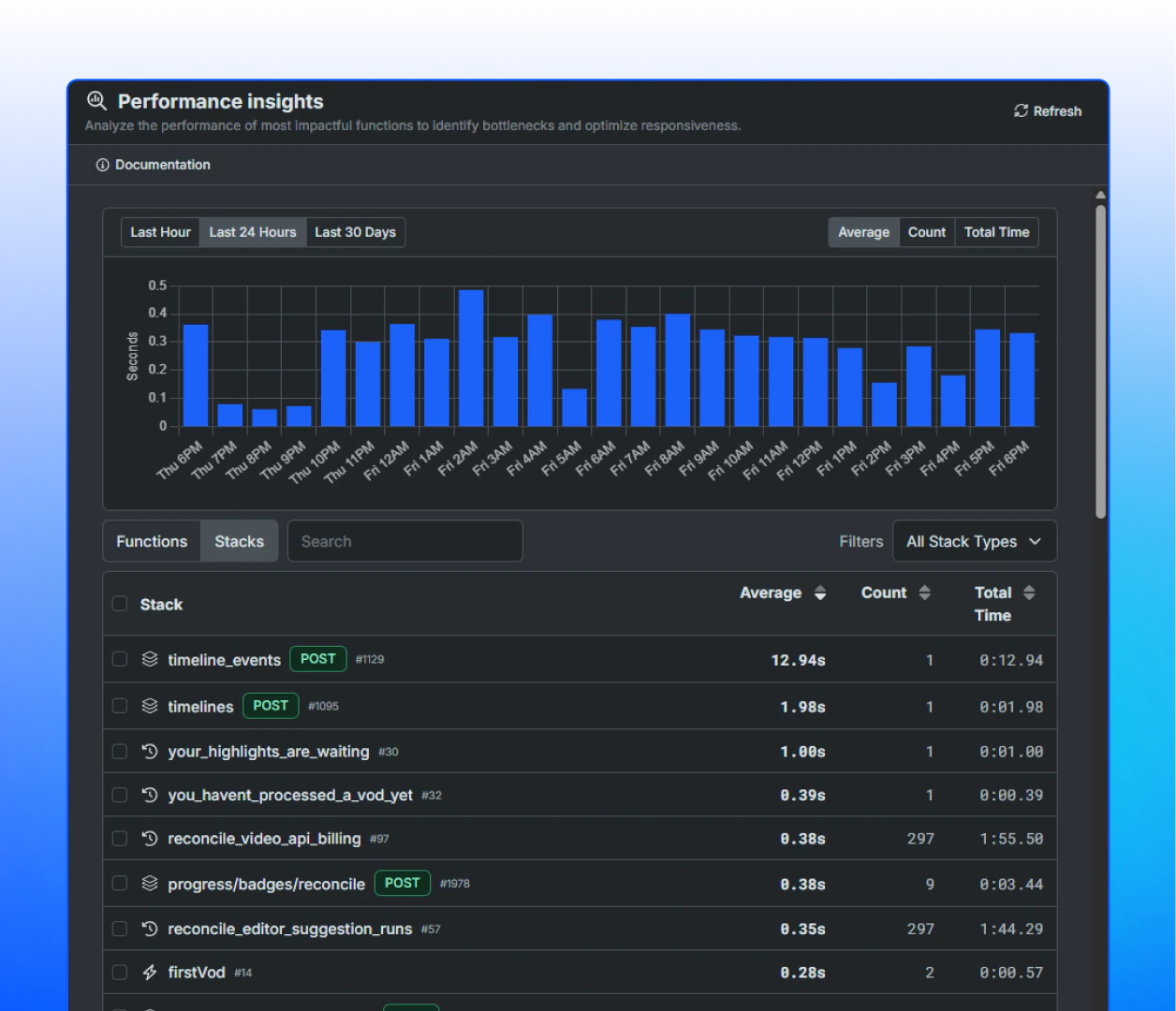Click the #1129 stack id

(x=370, y=659)
